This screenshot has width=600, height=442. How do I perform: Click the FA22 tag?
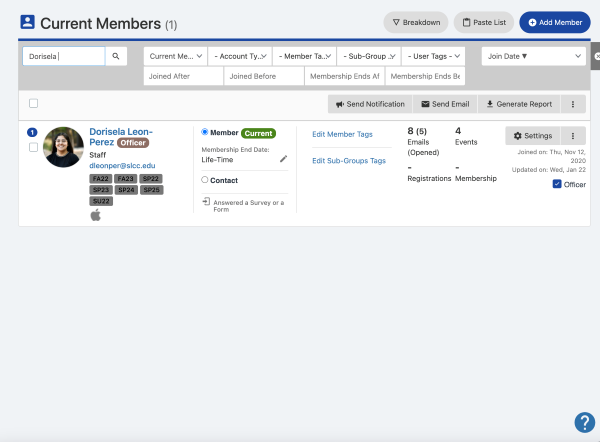tap(101, 179)
